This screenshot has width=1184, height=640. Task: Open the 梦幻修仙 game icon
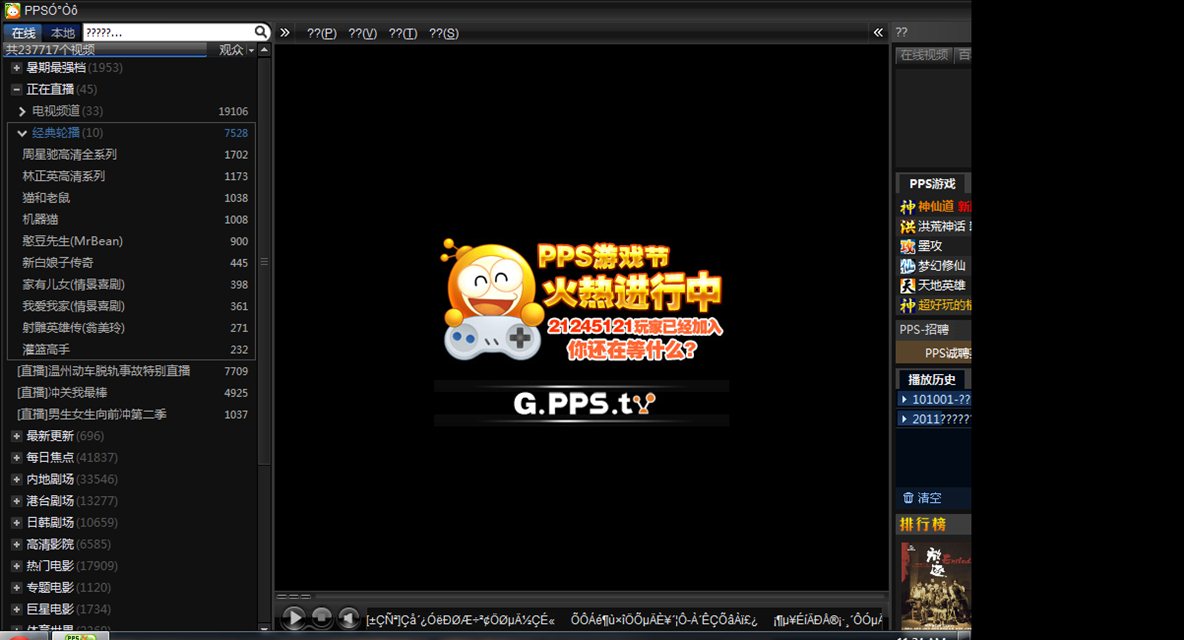click(908, 266)
